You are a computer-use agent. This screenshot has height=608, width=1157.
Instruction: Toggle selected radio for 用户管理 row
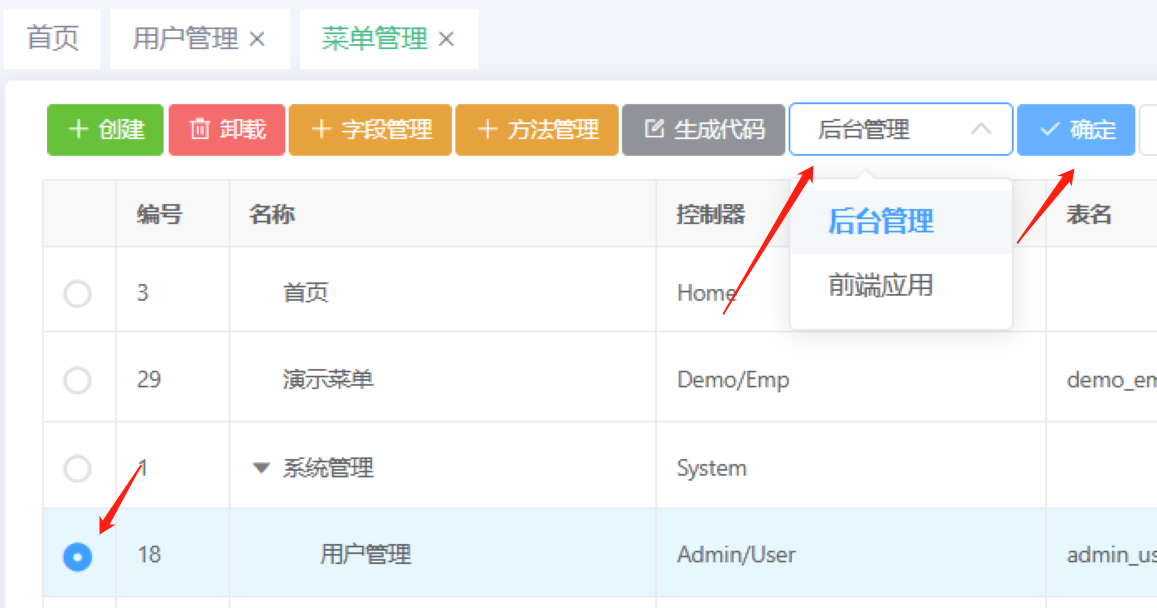pos(77,557)
